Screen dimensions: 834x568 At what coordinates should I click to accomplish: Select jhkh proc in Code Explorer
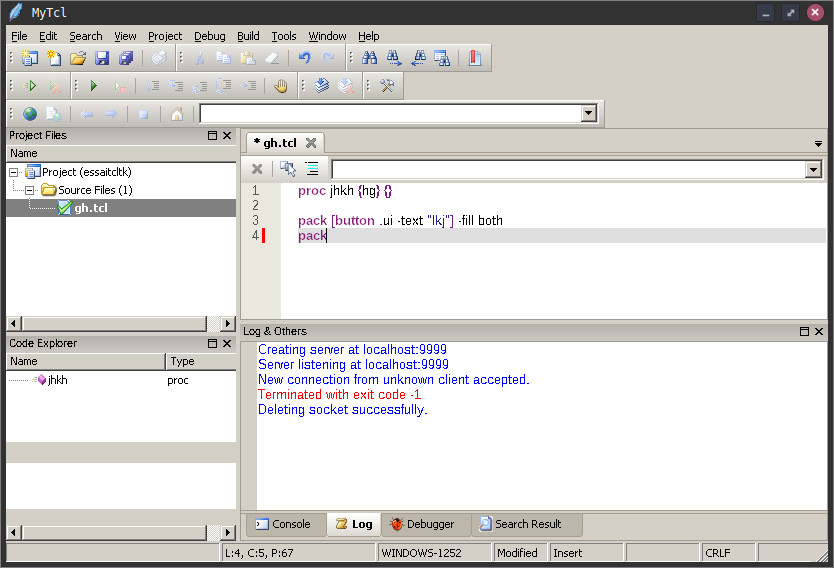click(57, 380)
